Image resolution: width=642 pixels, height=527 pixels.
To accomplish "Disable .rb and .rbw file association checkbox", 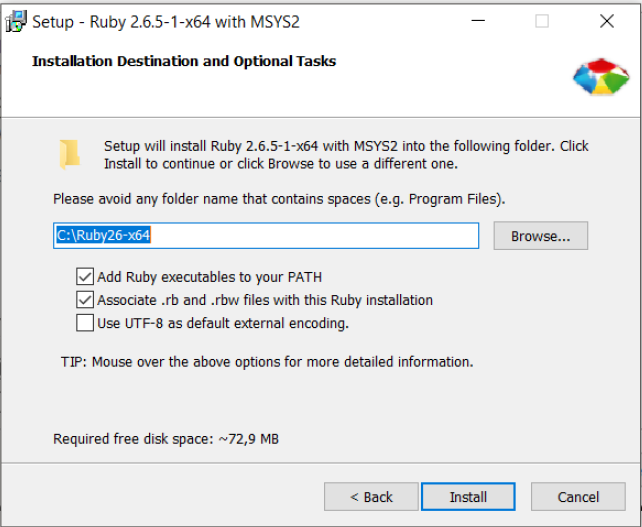I will click(x=85, y=300).
